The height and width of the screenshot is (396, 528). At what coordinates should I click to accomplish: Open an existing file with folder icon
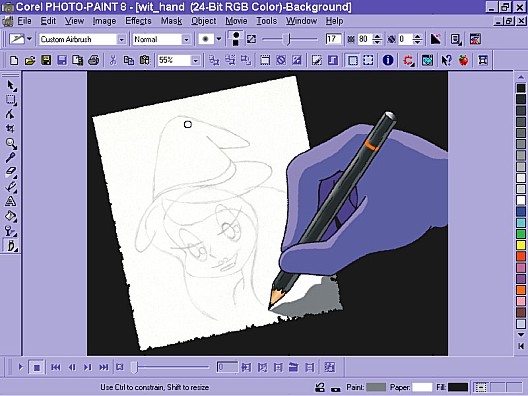click(30, 61)
